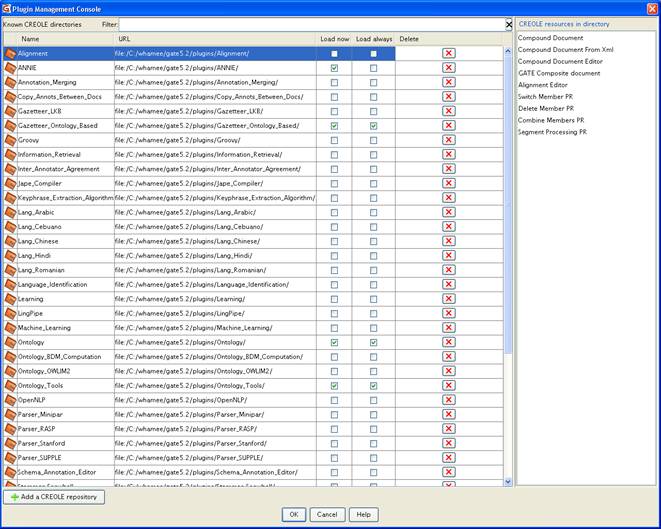
Task: Select 'GATE Composite document' entry
Action: (x=559, y=73)
